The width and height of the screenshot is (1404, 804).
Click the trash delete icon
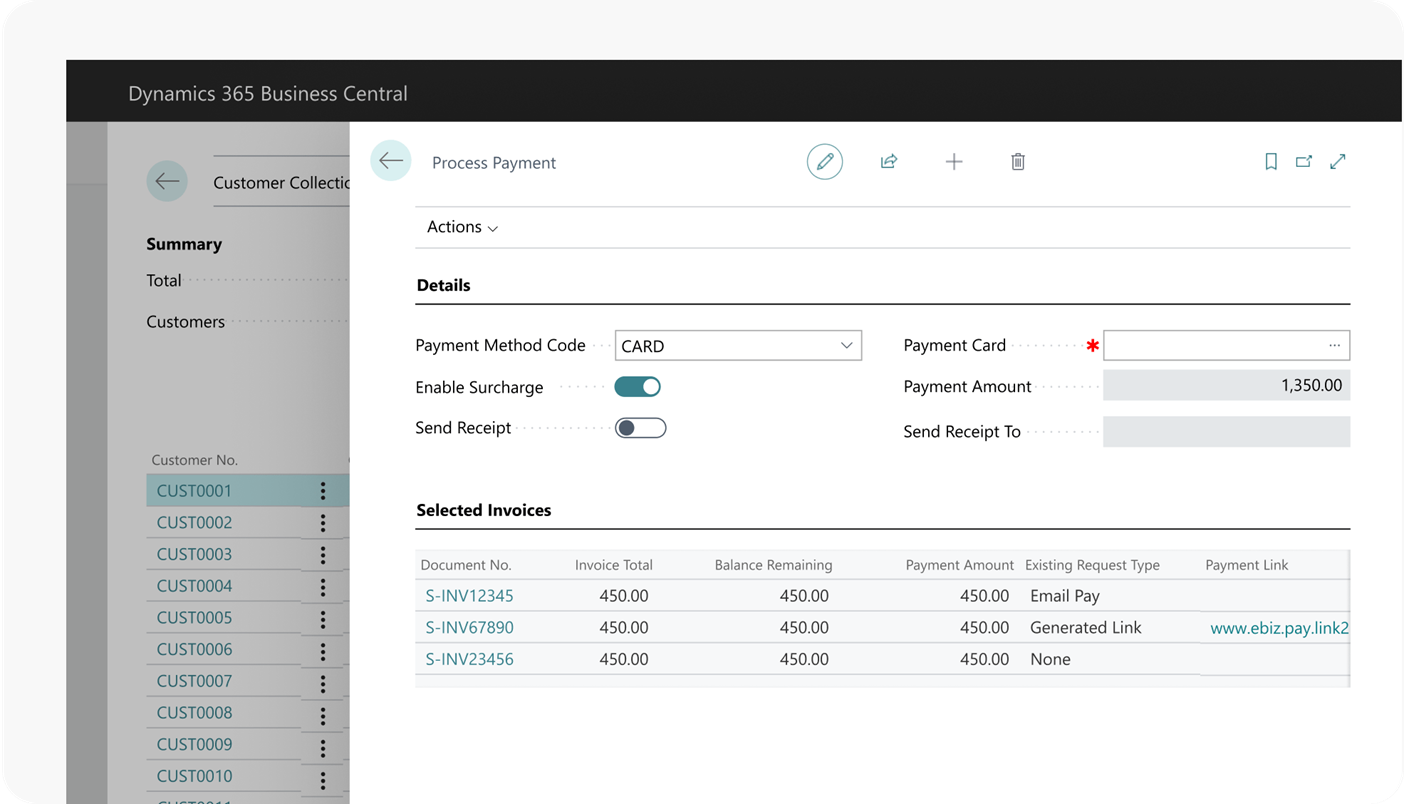(1018, 162)
